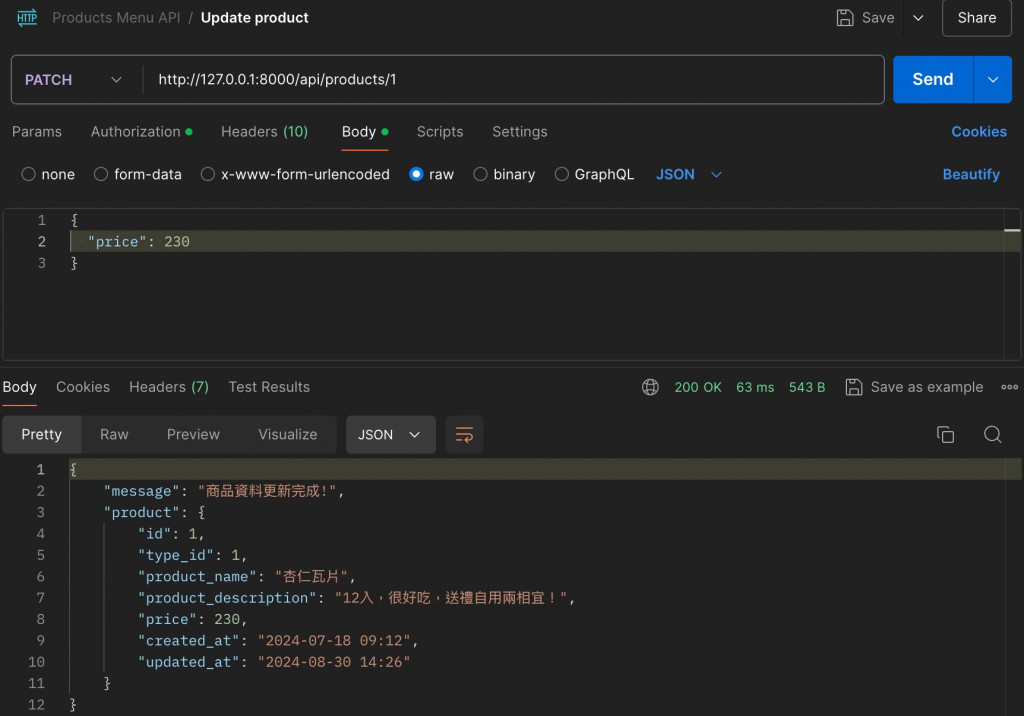1024x716 pixels.
Task: Toggle word wrap in response viewer
Action: click(464, 434)
